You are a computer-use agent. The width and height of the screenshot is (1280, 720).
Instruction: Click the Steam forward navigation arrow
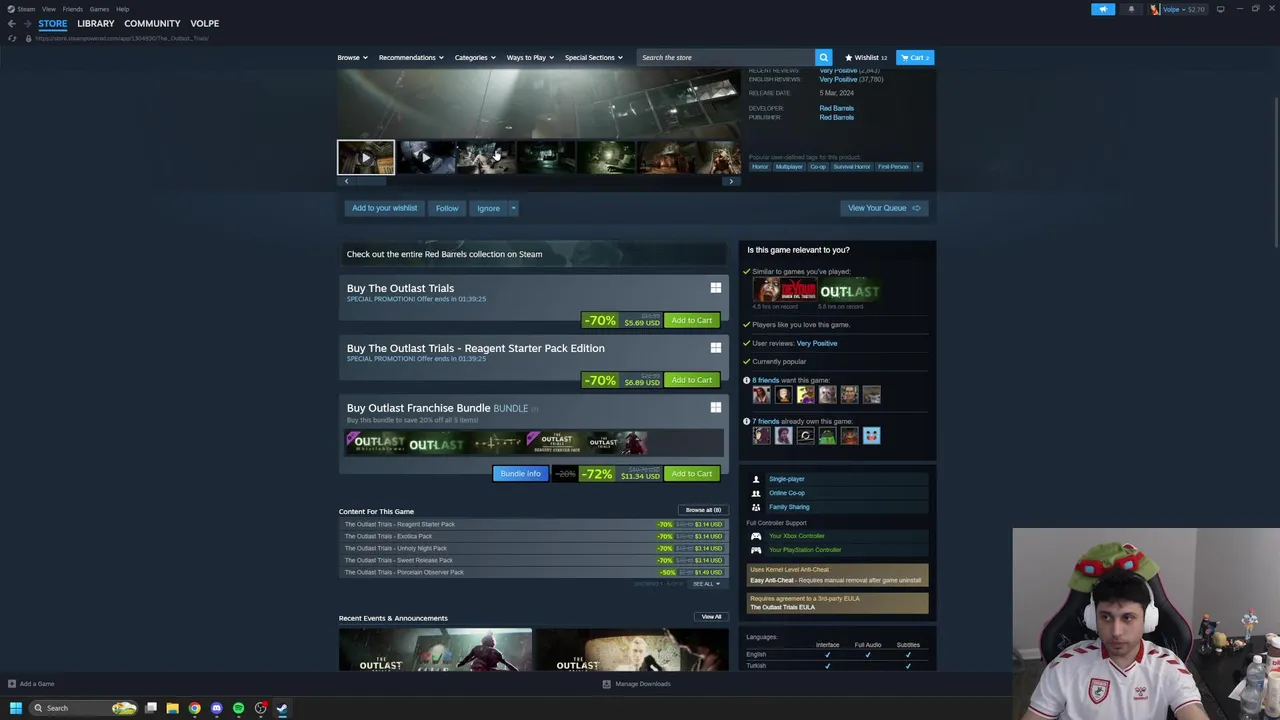pos(26,23)
